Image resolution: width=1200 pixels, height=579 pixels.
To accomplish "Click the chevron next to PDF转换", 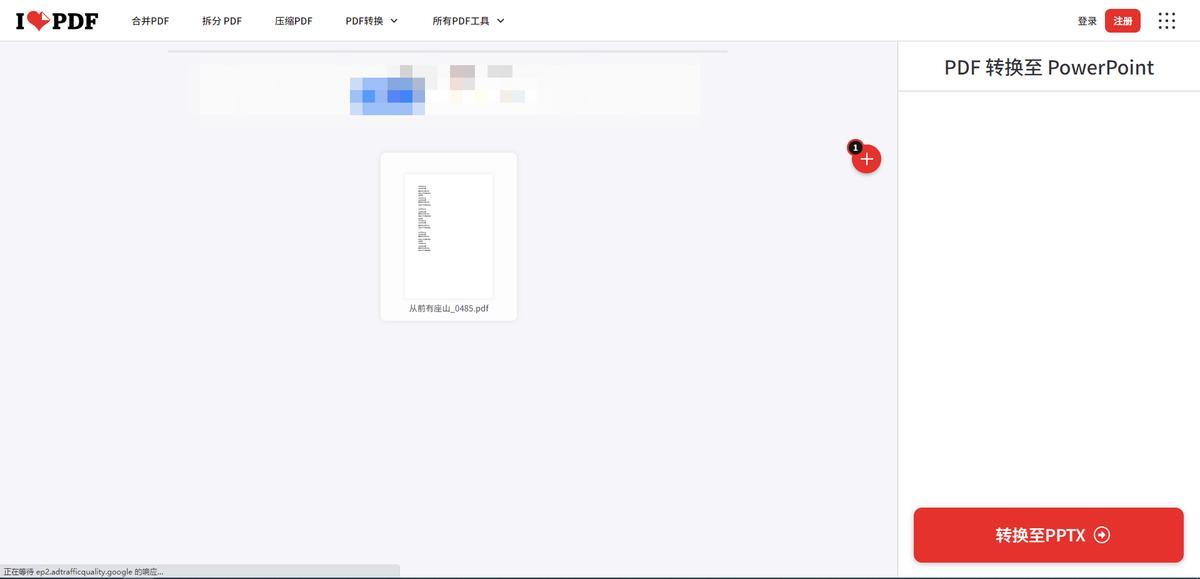I will click(394, 21).
